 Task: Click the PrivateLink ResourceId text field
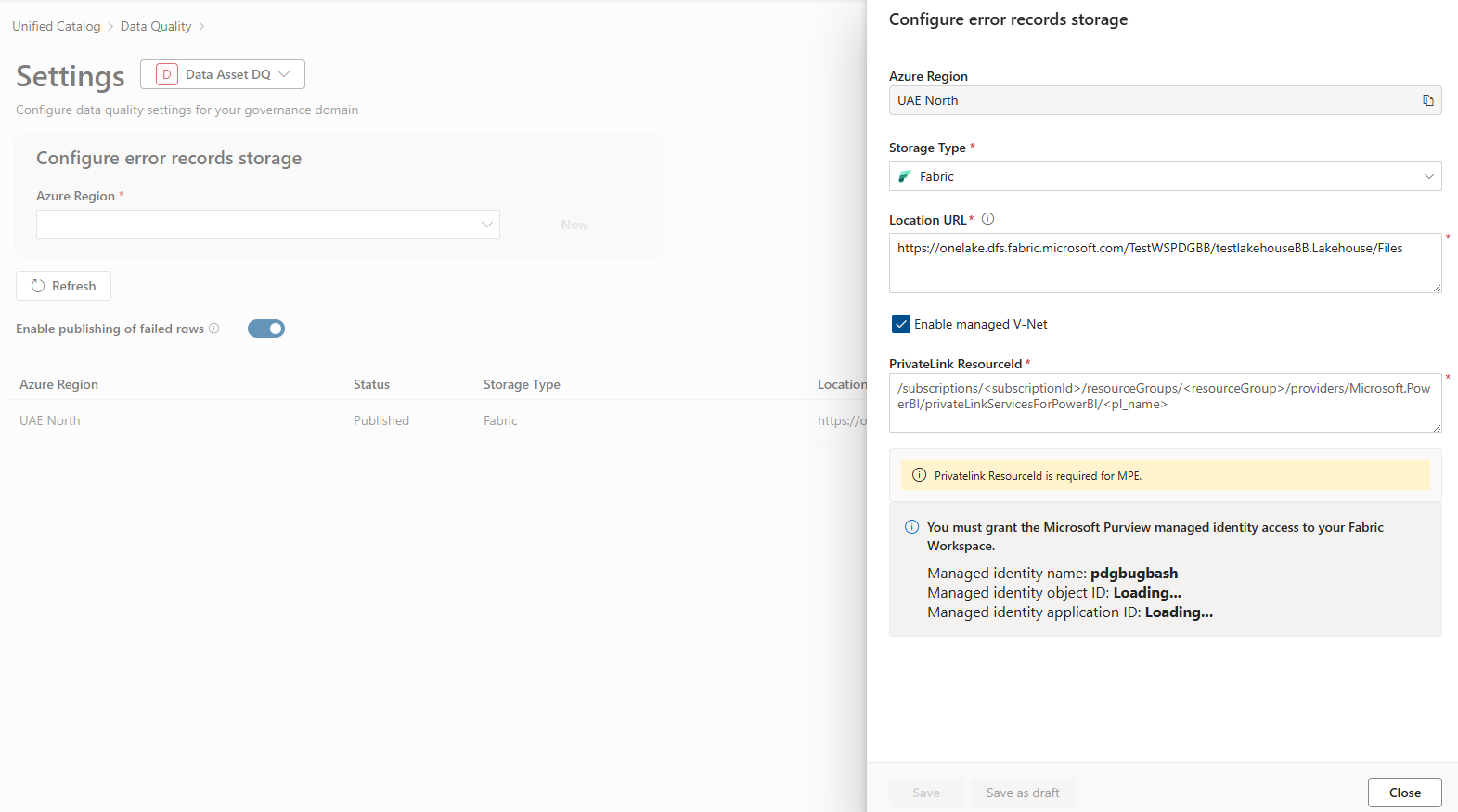1165,404
